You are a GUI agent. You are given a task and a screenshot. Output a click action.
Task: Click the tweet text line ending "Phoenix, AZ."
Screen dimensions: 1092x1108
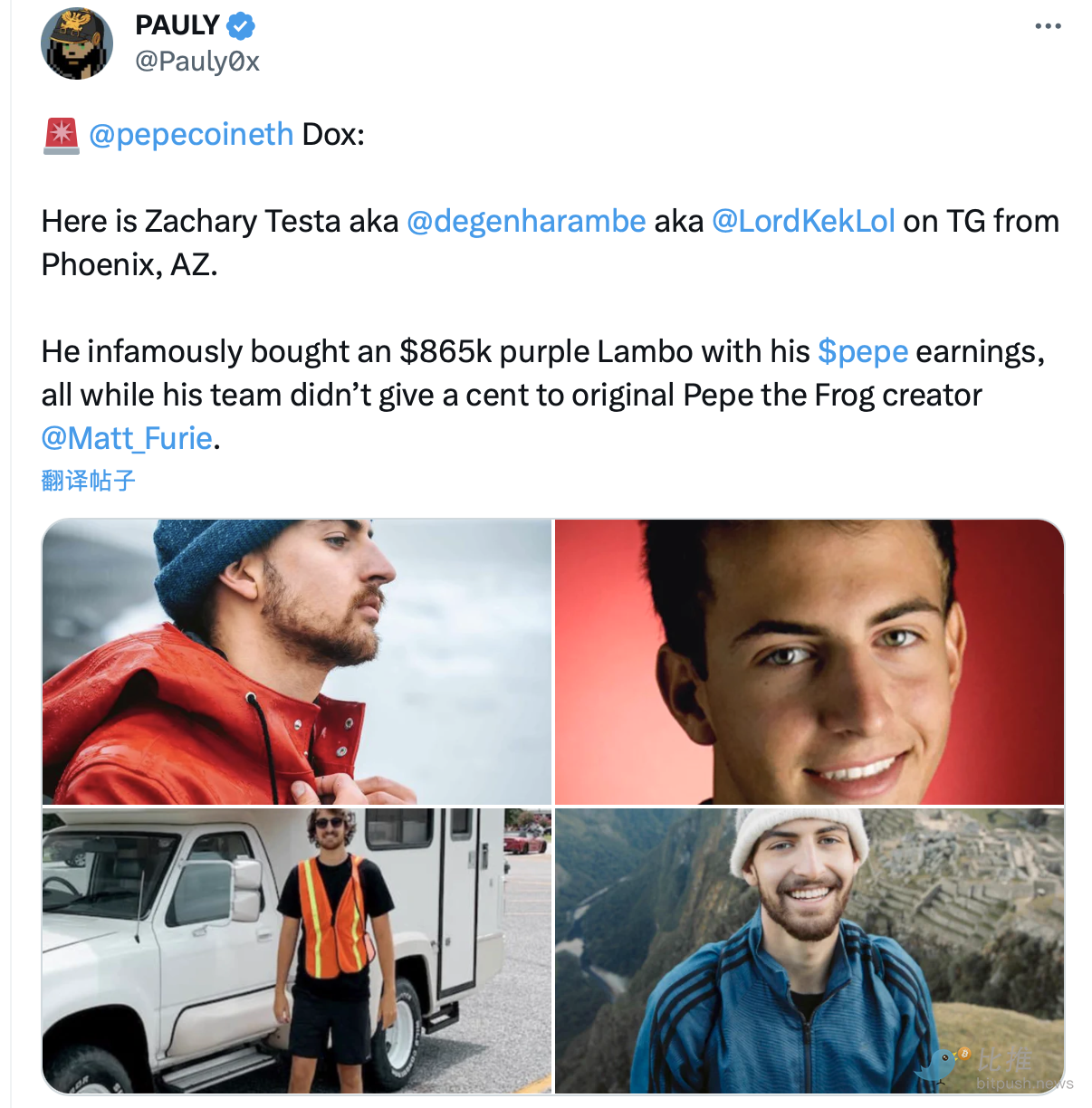coord(129,265)
